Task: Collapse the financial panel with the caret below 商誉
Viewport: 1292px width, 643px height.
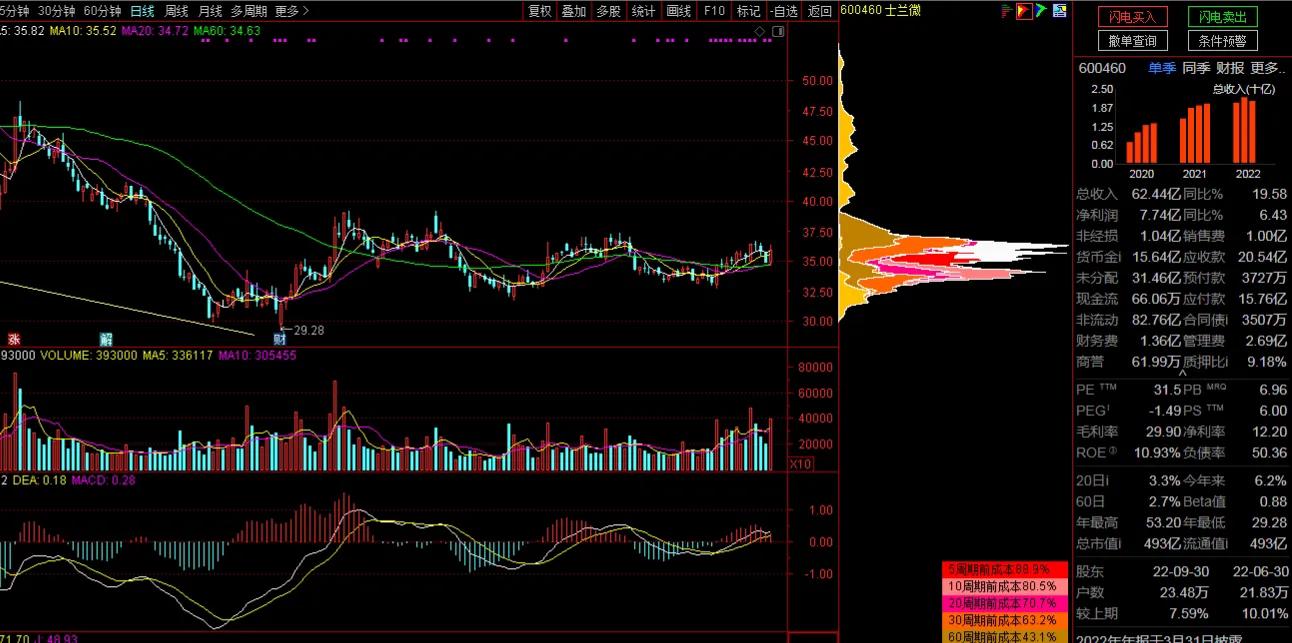Action: coord(1182,375)
